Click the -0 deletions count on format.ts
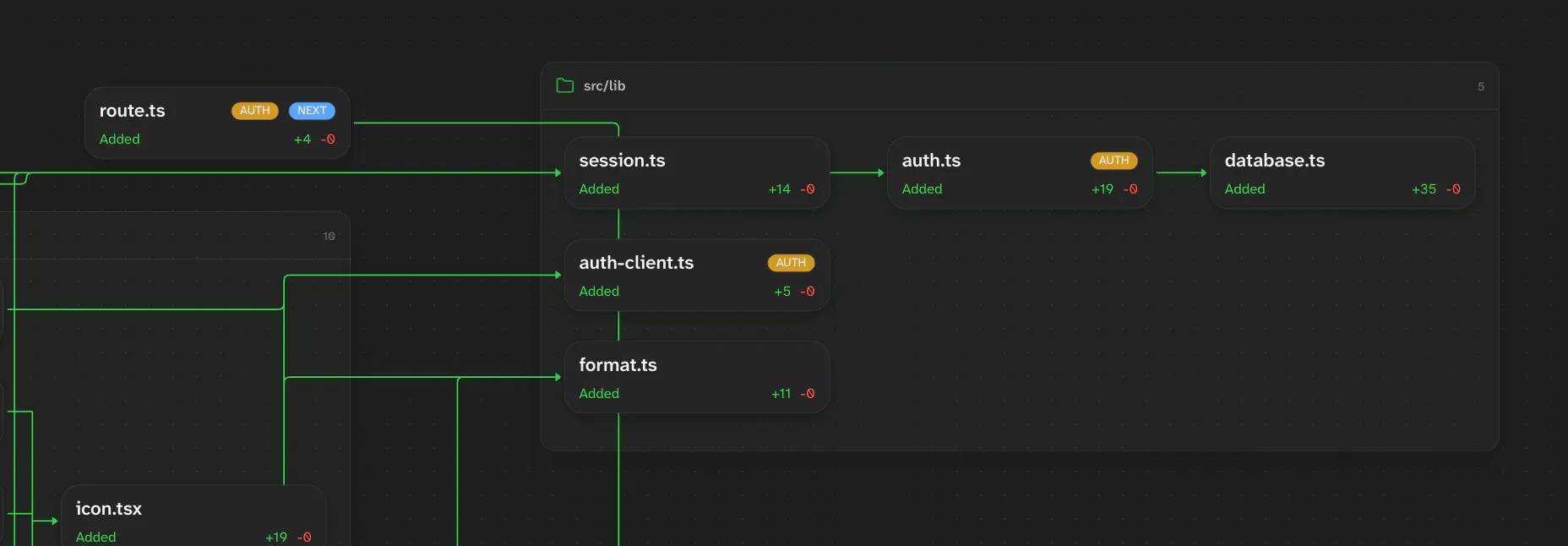1568x546 pixels. coord(808,394)
